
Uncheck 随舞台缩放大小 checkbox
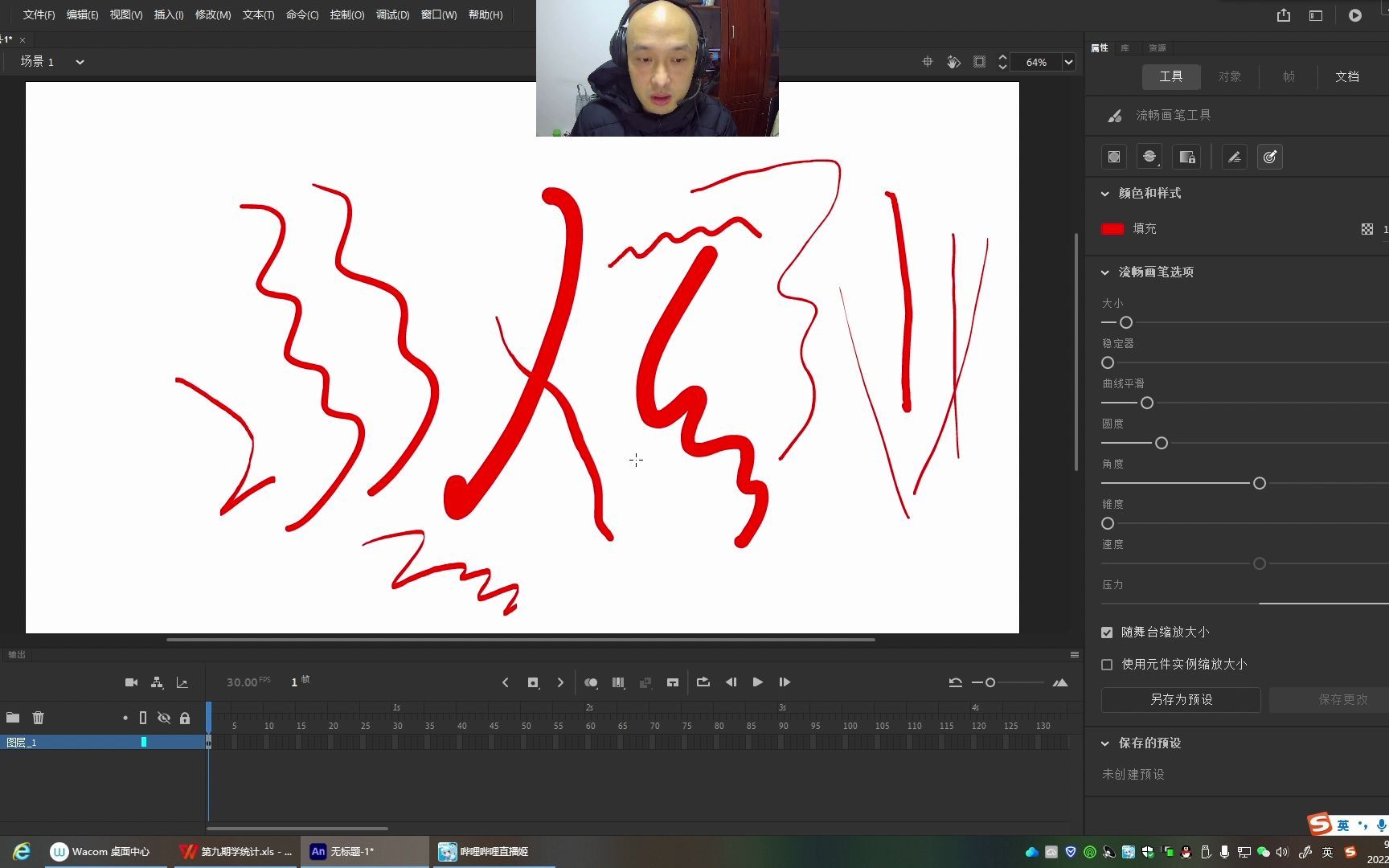click(1107, 633)
